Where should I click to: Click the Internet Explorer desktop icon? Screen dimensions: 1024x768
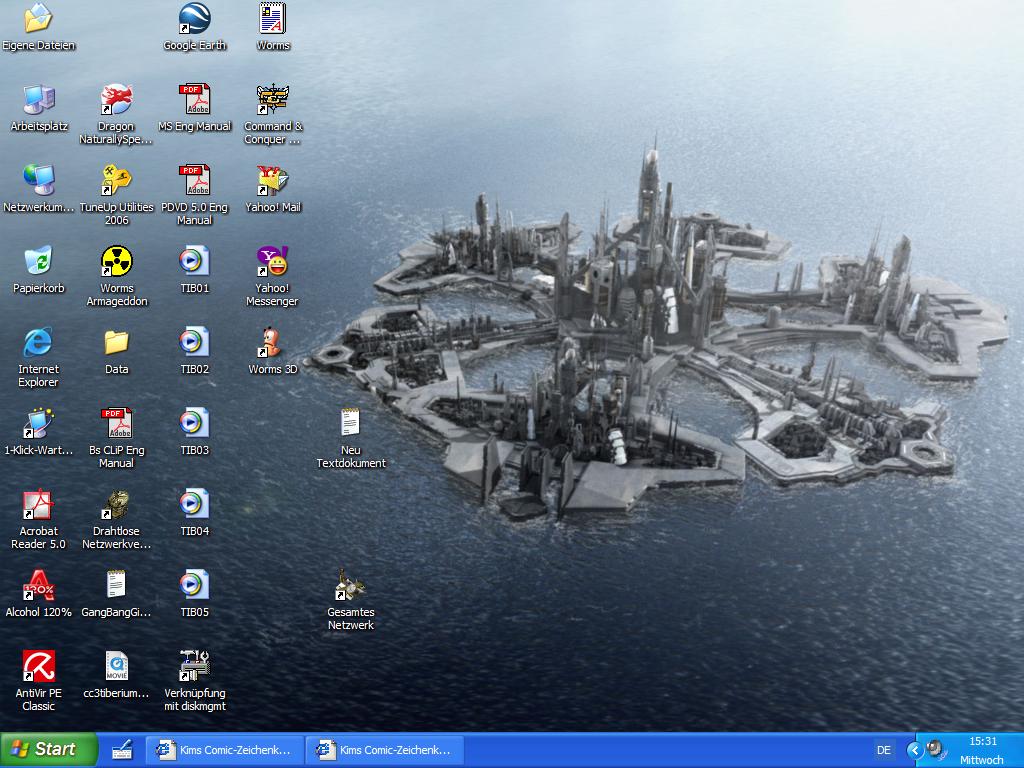[x=38, y=343]
